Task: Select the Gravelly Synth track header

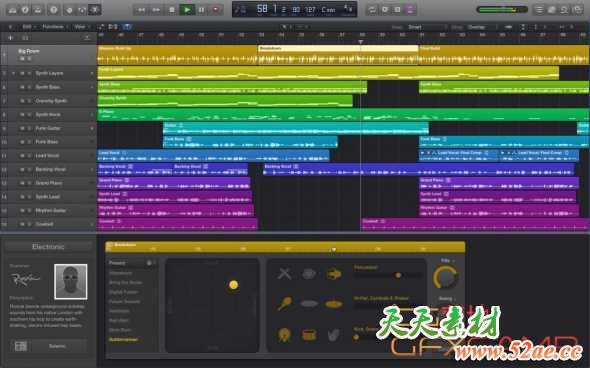Action: (x=49, y=101)
